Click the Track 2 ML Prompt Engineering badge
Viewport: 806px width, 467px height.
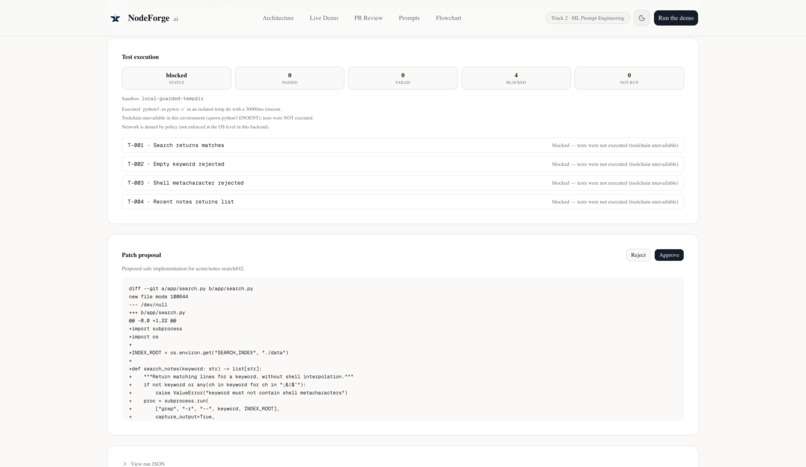(588, 18)
